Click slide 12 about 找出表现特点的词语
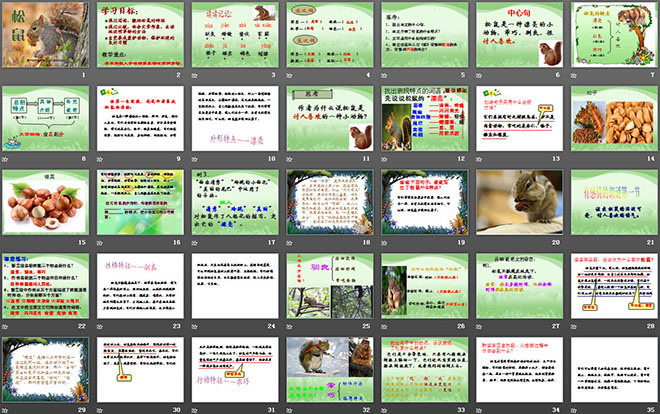The height and width of the screenshot is (414, 660). [x=424, y=120]
